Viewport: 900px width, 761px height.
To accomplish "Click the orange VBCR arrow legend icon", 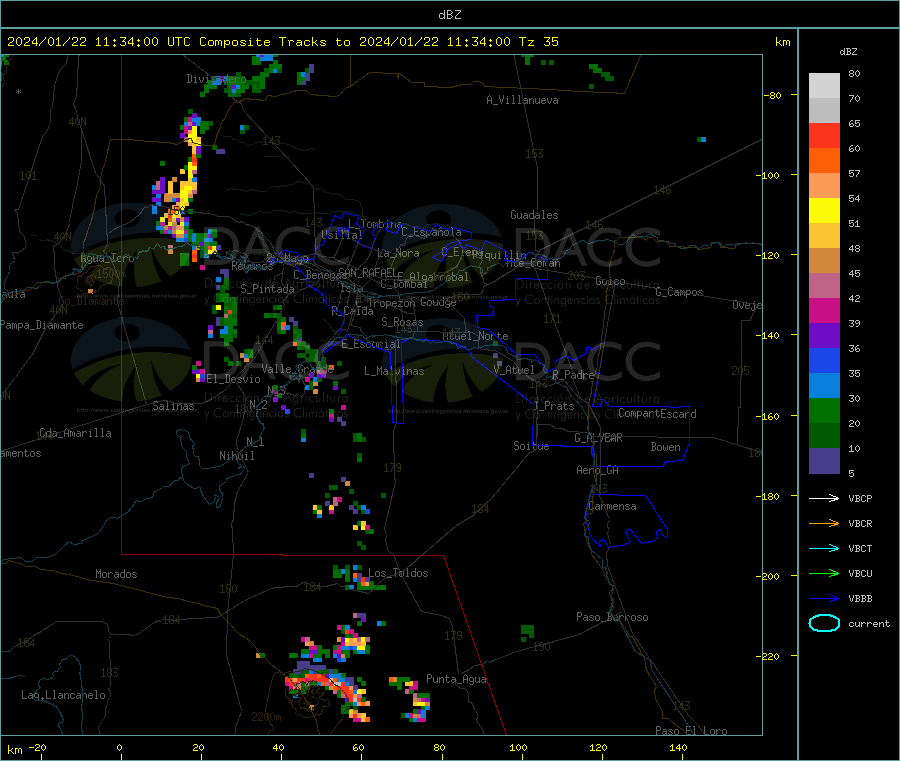I will [x=824, y=523].
